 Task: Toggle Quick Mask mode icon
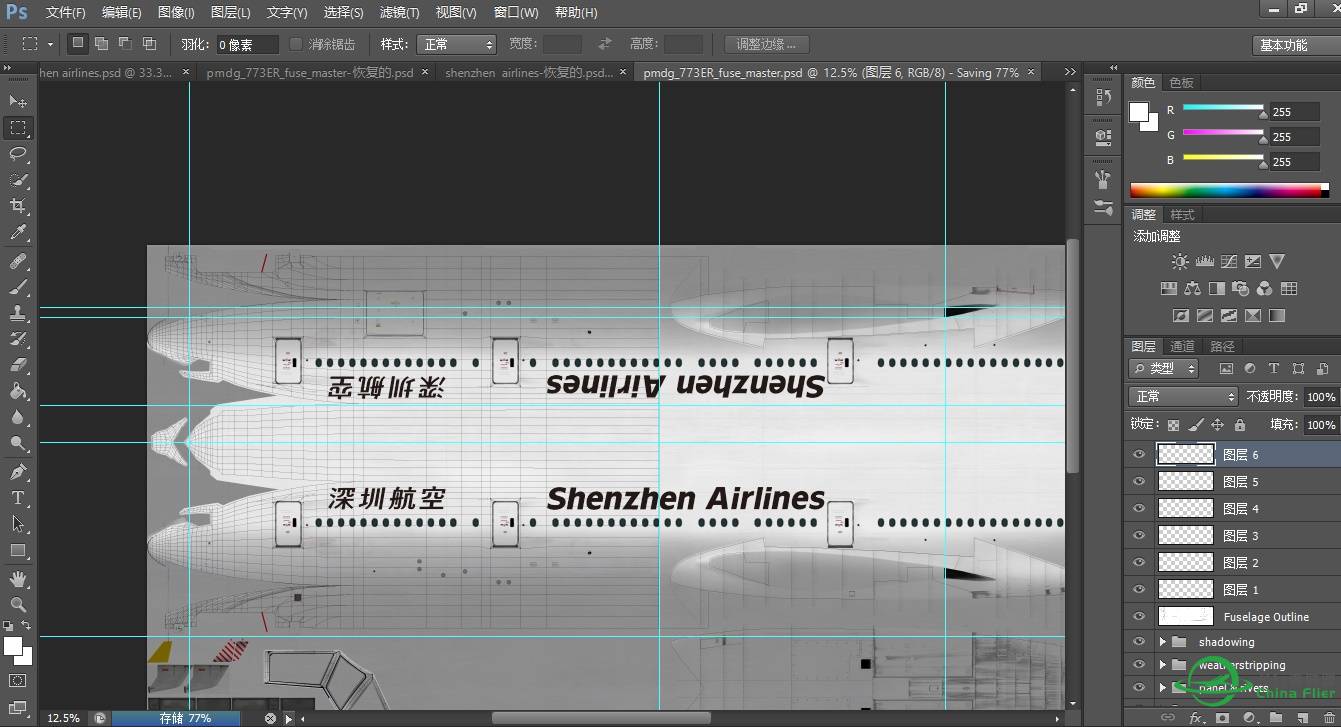18,681
